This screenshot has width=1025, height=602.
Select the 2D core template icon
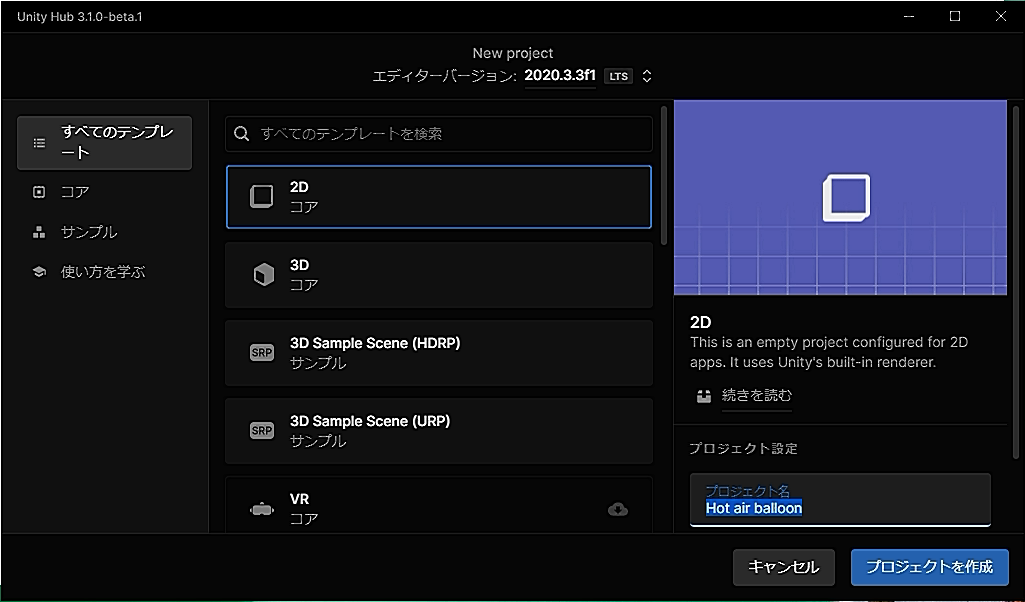click(x=261, y=194)
